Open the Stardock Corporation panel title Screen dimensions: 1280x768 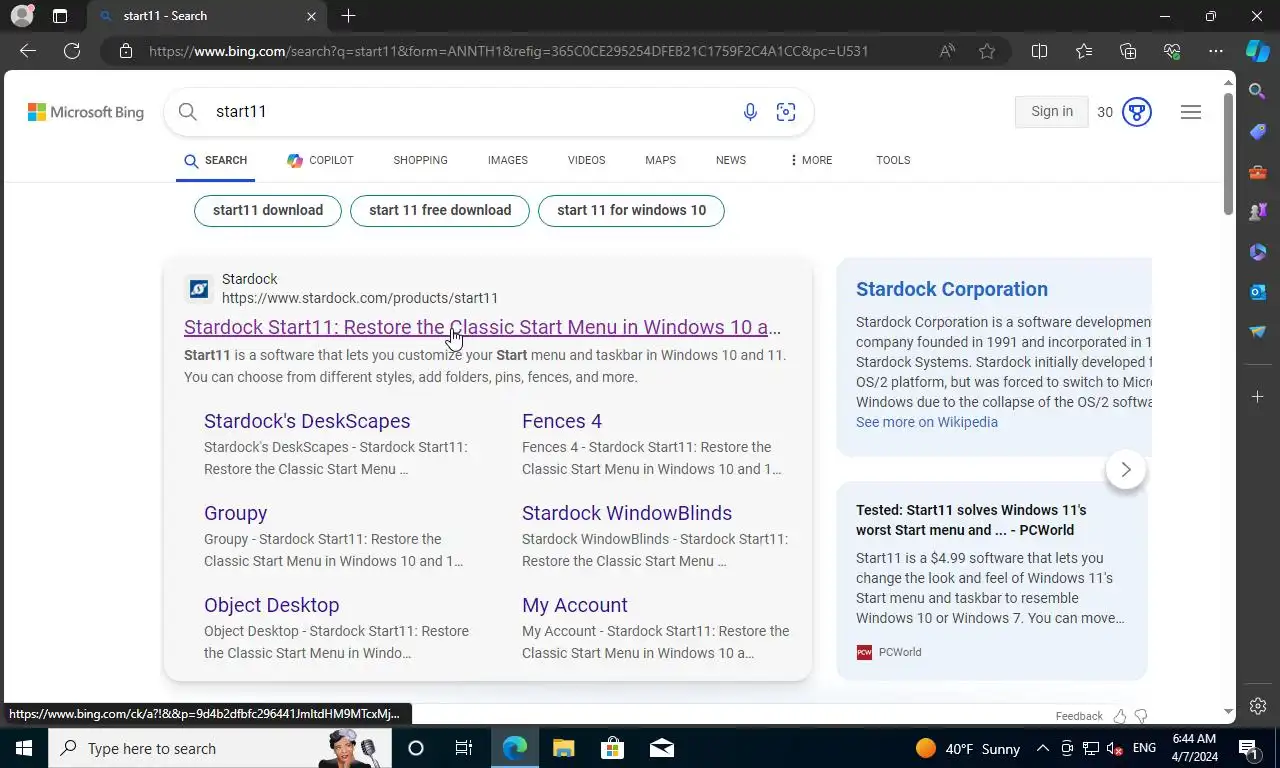pos(952,289)
